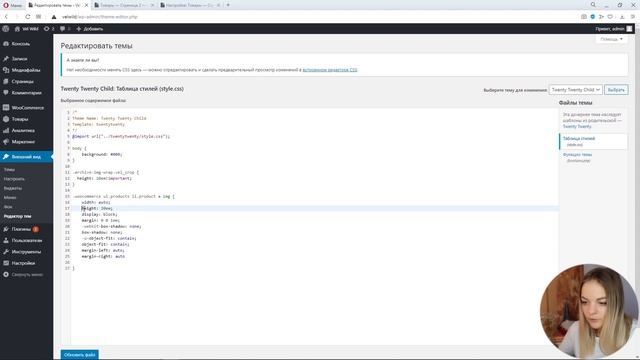Click the @import url line in editor
This screenshot has width=640, height=360.
[121, 136]
